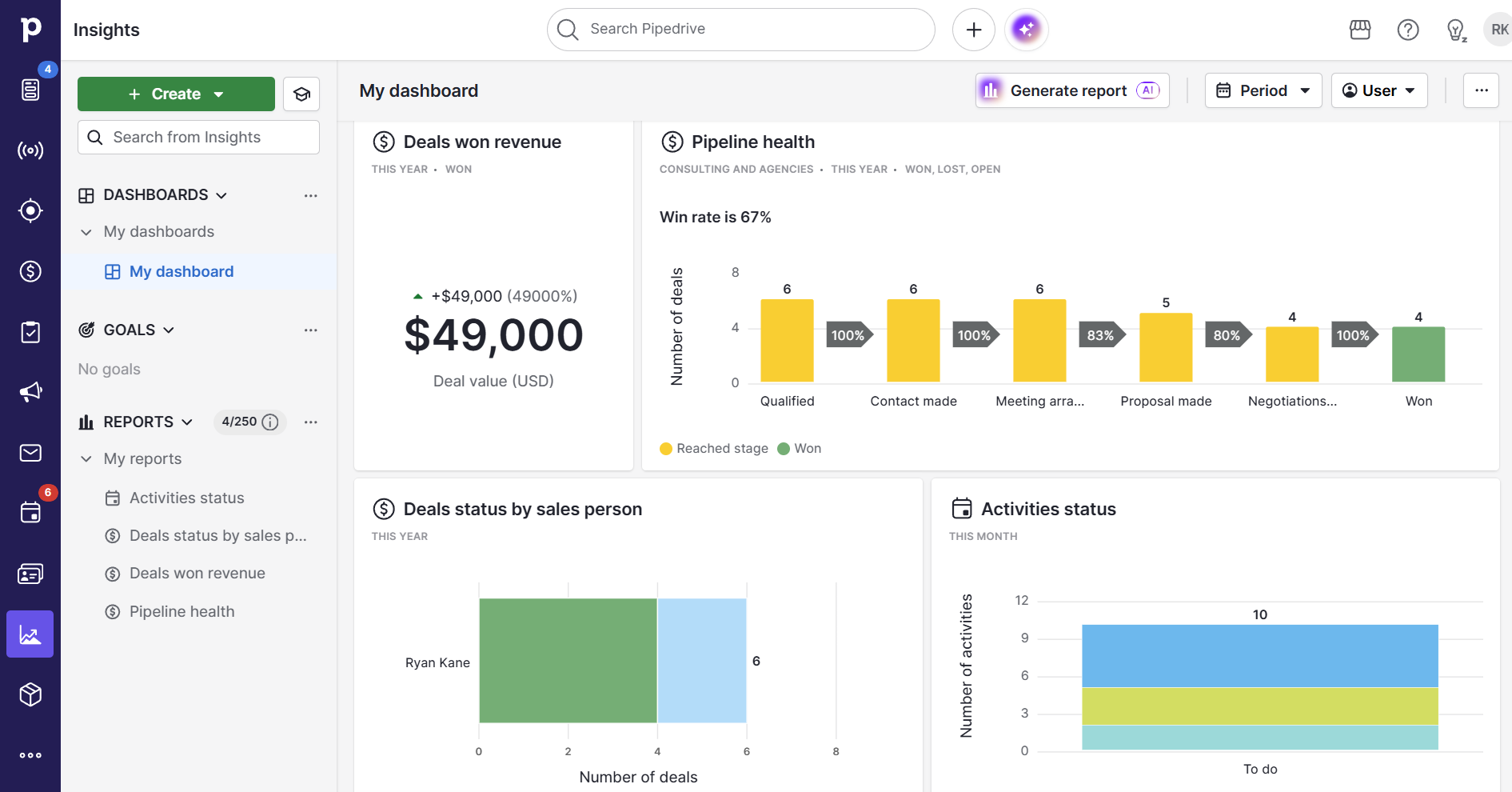Click the Search Pipedrive input field
Image resolution: width=1512 pixels, height=792 pixels.
click(740, 29)
